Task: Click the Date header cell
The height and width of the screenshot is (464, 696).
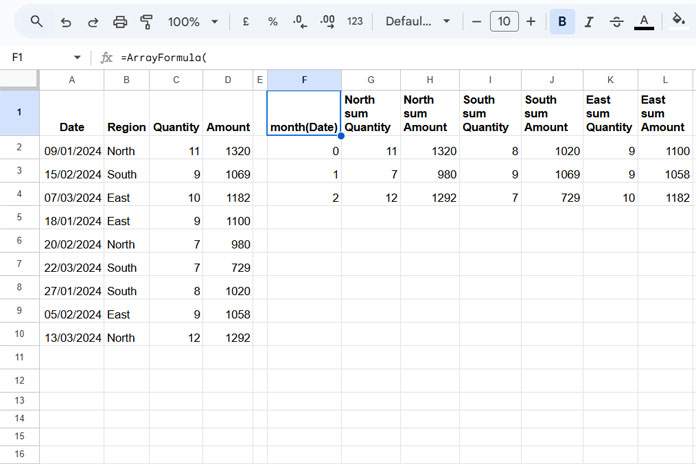Action: (x=72, y=113)
